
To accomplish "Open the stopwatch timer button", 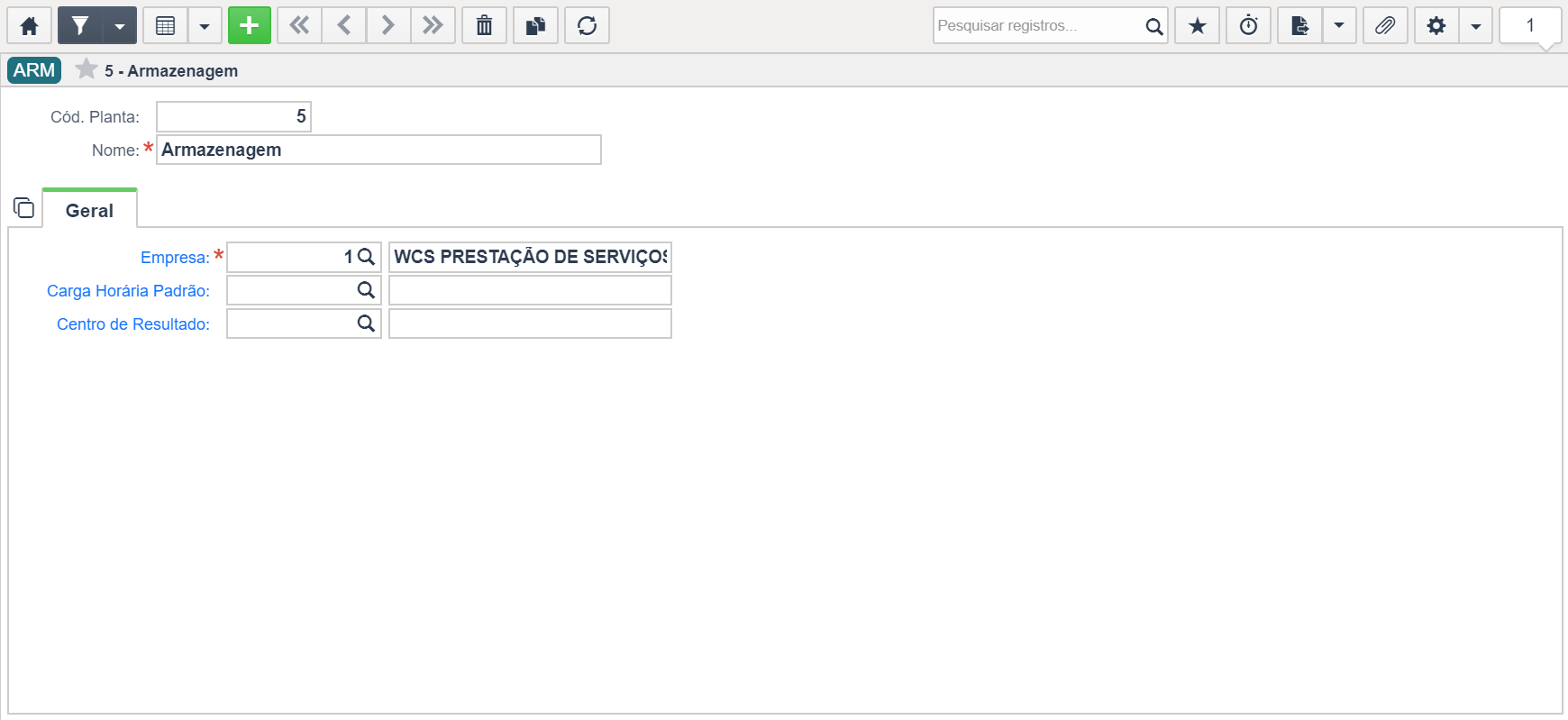I will 1249,25.
